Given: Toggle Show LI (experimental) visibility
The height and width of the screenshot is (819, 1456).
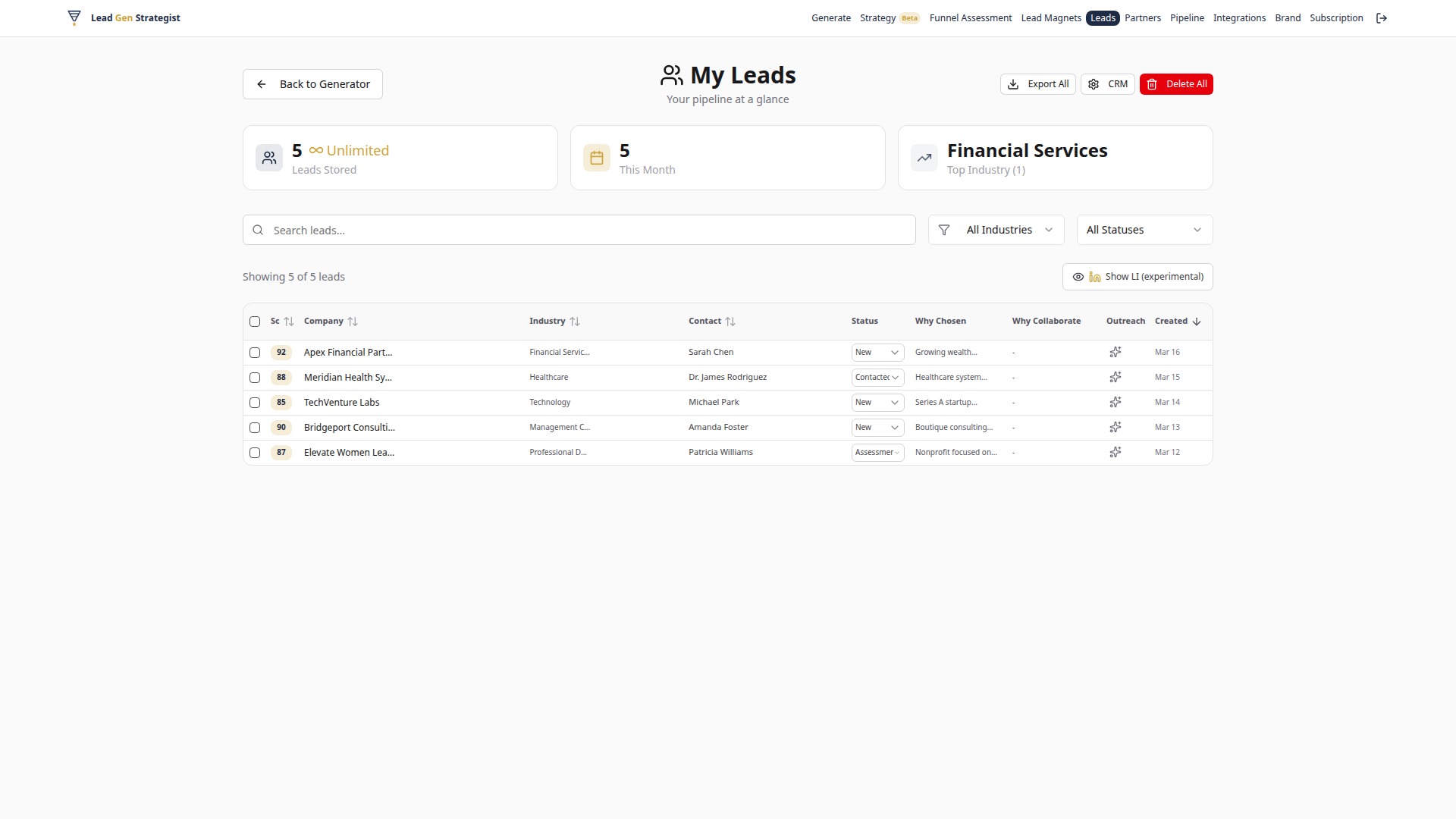Looking at the screenshot, I should pyautogui.click(x=1137, y=276).
